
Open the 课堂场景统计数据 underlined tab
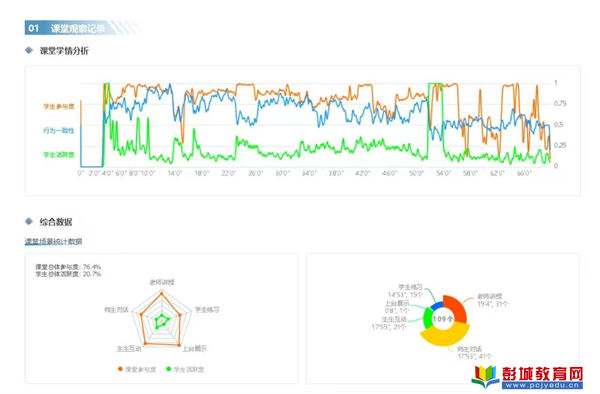pos(54,242)
